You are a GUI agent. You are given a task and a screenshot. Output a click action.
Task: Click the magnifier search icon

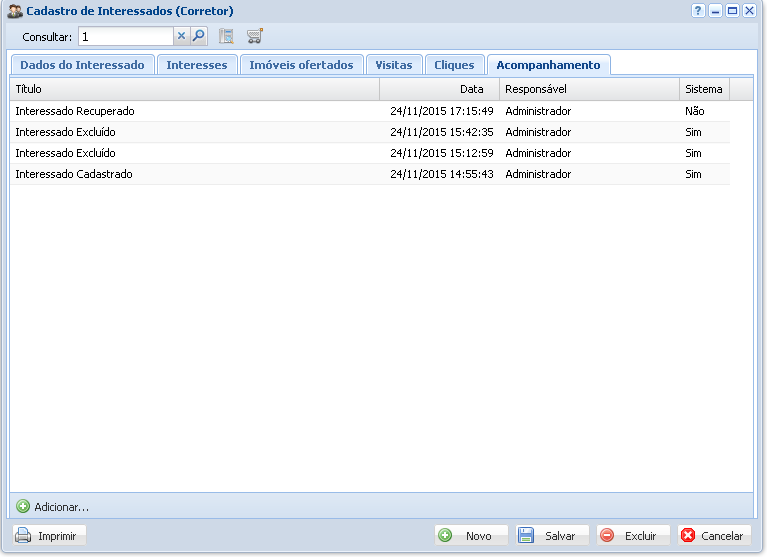(x=198, y=36)
